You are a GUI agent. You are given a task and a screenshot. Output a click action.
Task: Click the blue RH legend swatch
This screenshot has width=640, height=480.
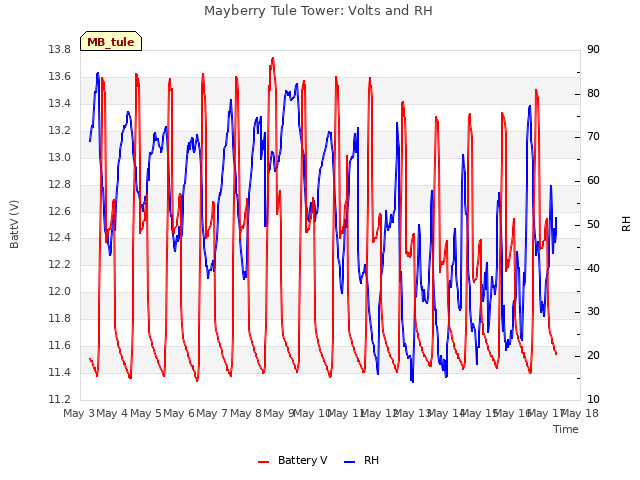349,462
